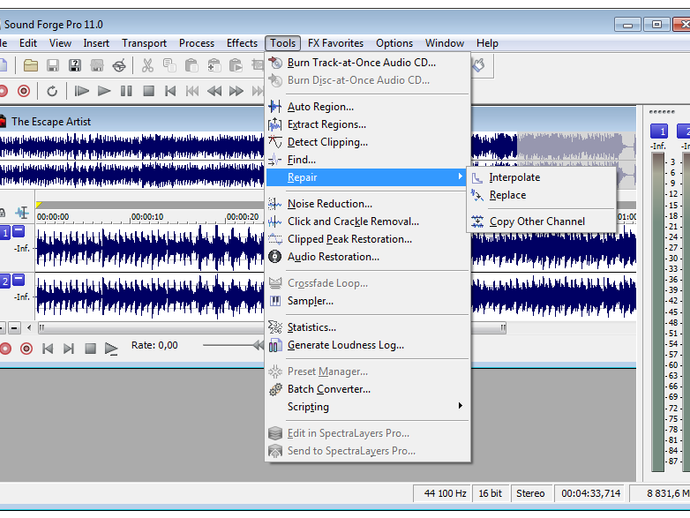The image size is (690, 518).
Task: Select Generate Loudness Log
Action: pos(368,345)
